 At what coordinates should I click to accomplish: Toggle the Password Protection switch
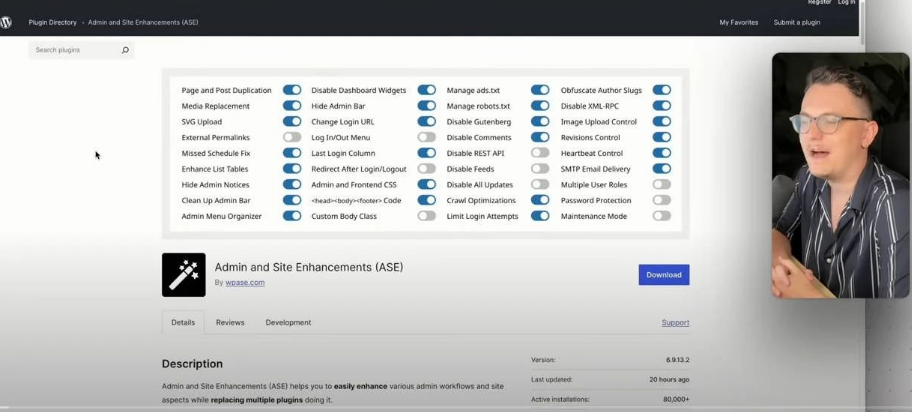pyautogui.click(x=661, y=200)
